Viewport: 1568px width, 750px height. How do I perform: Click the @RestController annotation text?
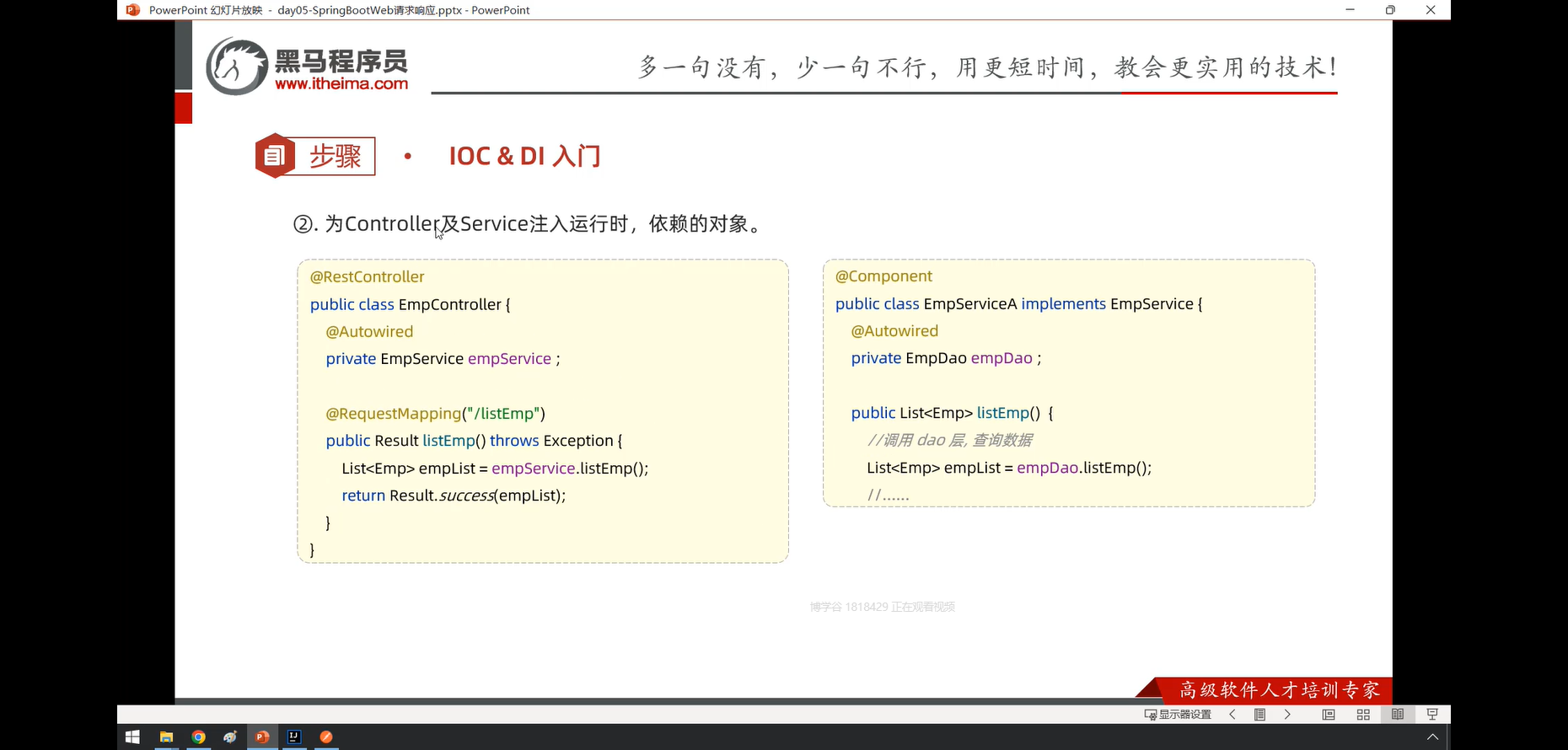367,277
